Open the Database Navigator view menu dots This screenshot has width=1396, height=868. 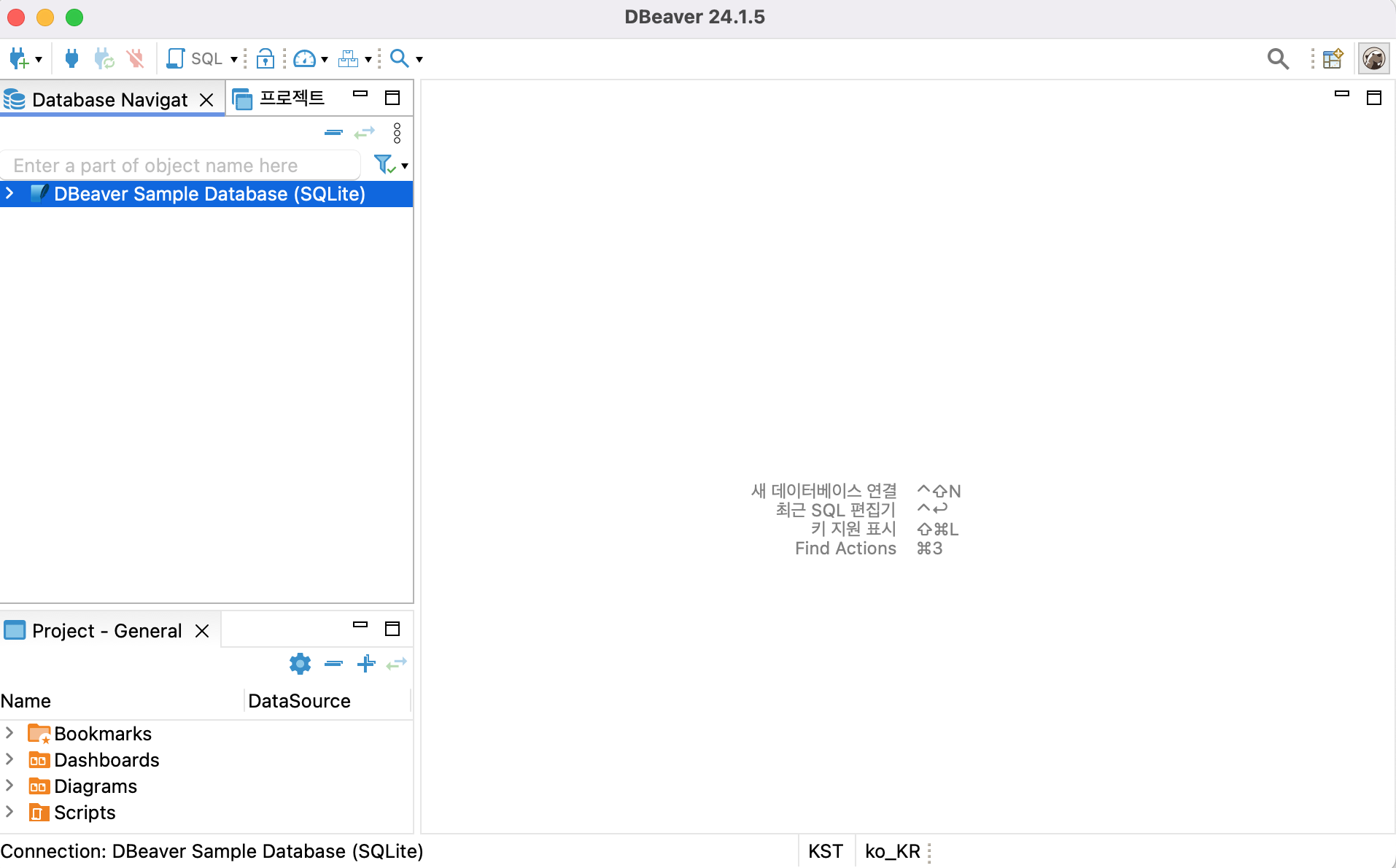pos(397,133)
